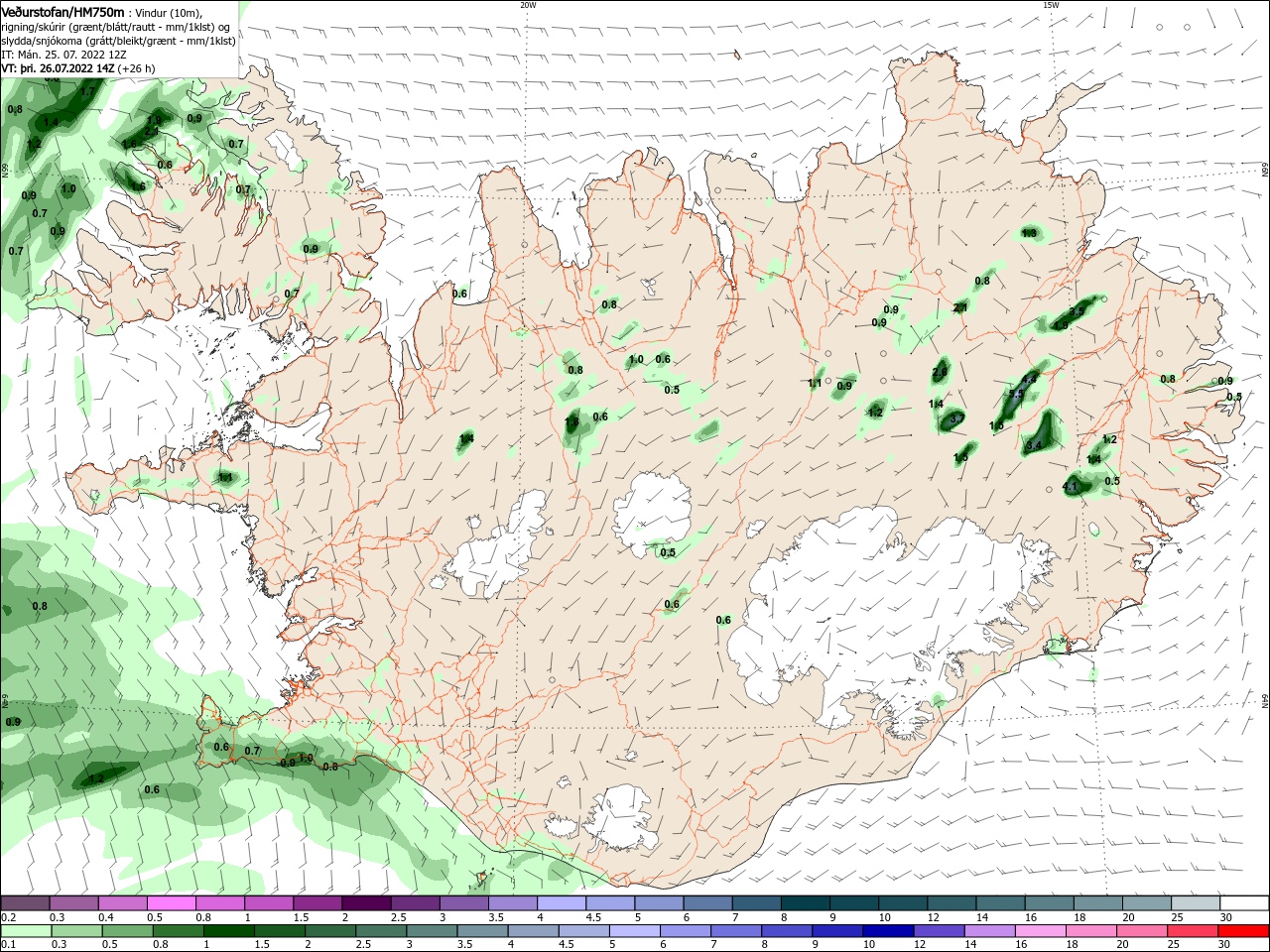1270x952 pixels.
Task: Click the 5.5 precipitation value on the map
Action: click(x=1015, y=395)
